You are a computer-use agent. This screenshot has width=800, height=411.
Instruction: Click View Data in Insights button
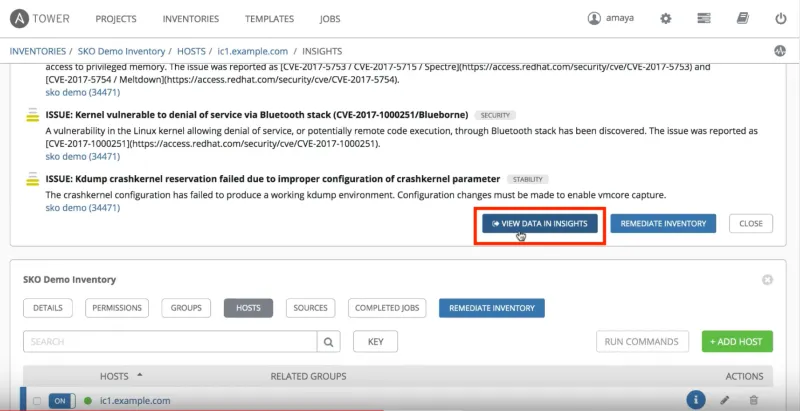[540, 223]
